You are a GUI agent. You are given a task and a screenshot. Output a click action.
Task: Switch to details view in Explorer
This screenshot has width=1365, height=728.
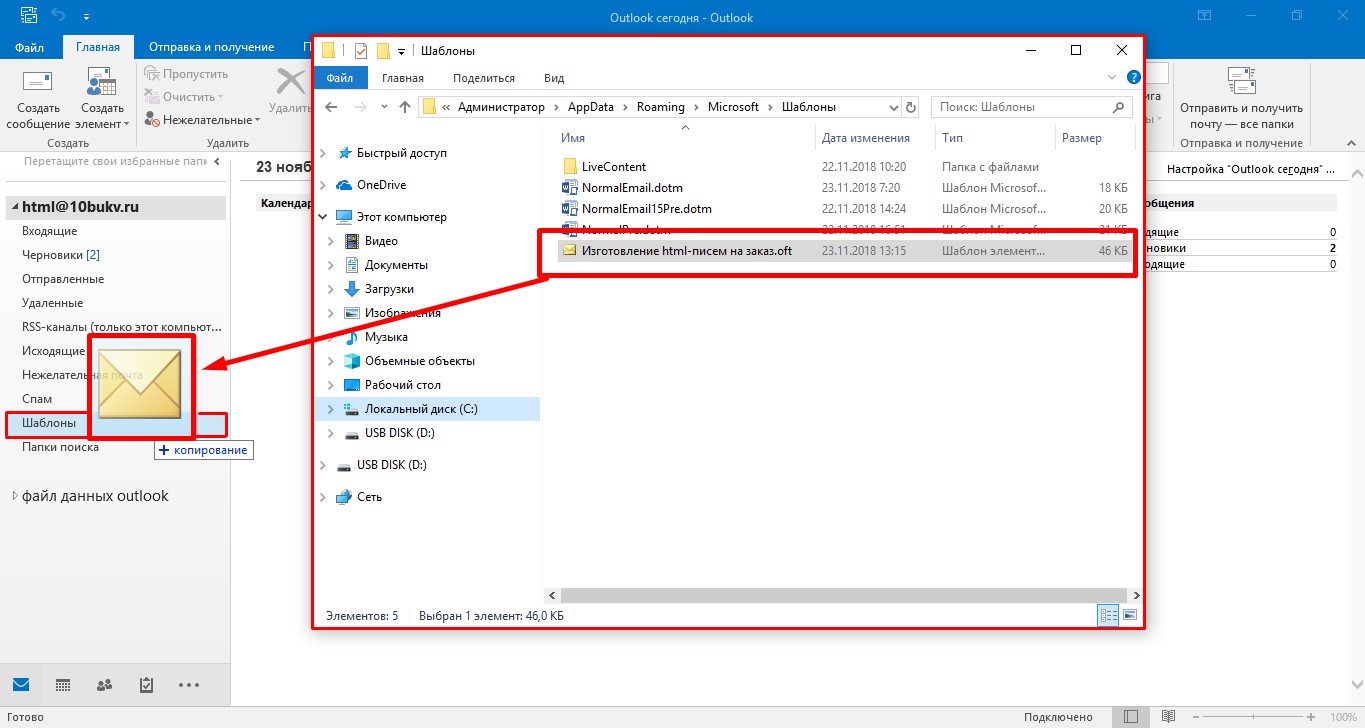(1108, 616)
